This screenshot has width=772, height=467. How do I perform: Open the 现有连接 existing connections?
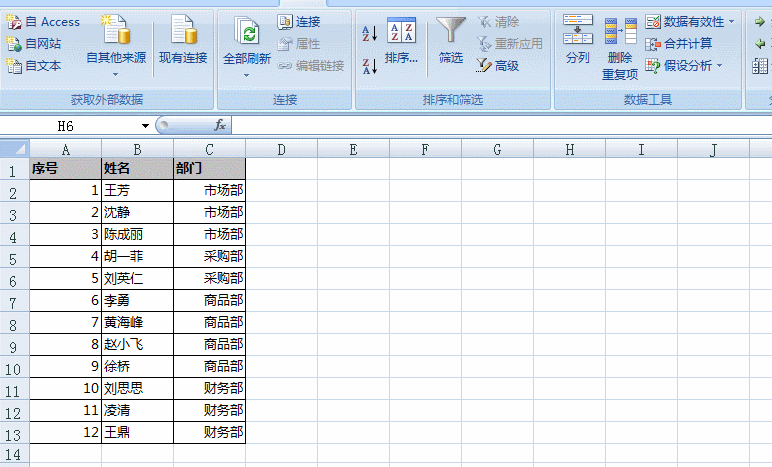(183, 45)
